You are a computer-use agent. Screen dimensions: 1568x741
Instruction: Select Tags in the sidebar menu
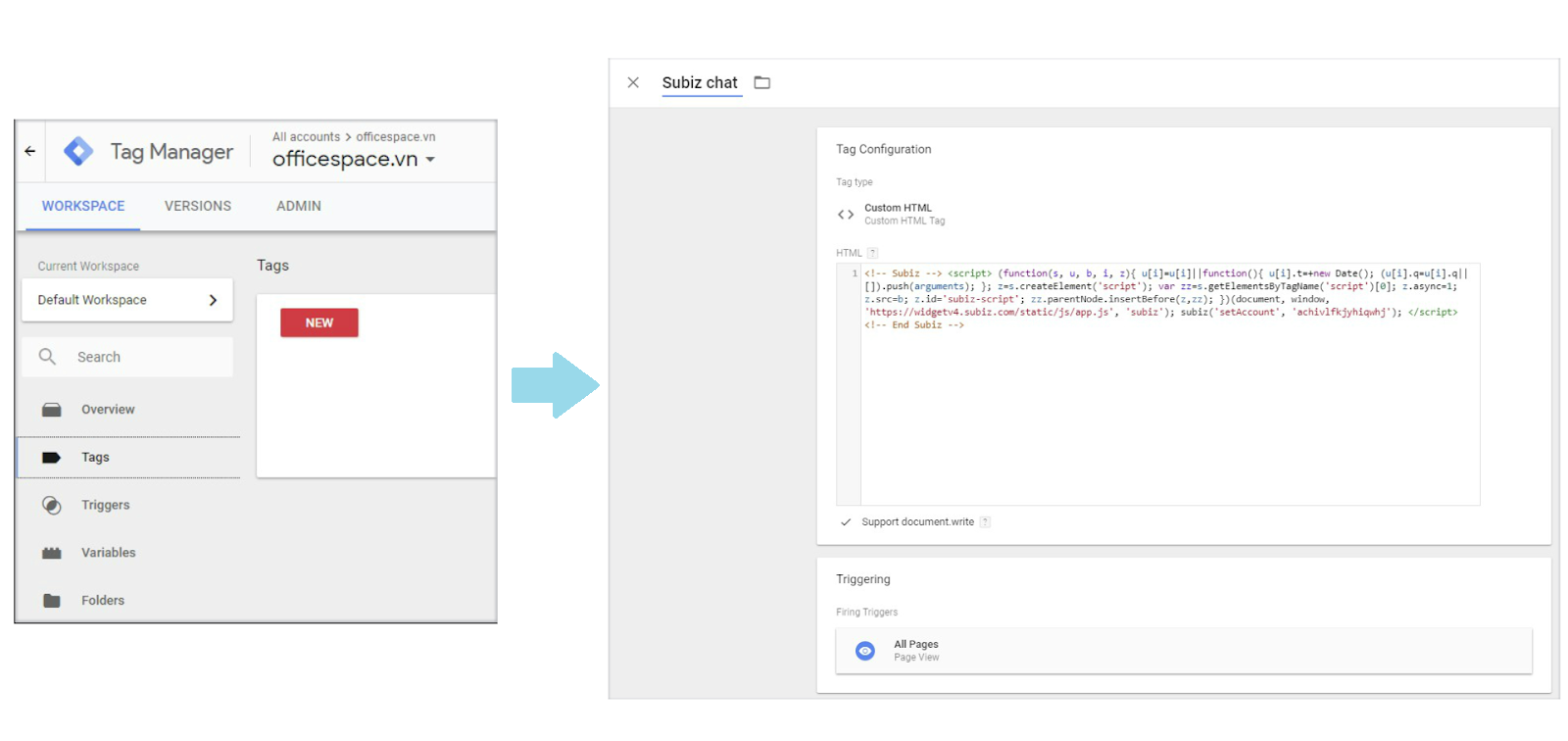coord(95,458)
